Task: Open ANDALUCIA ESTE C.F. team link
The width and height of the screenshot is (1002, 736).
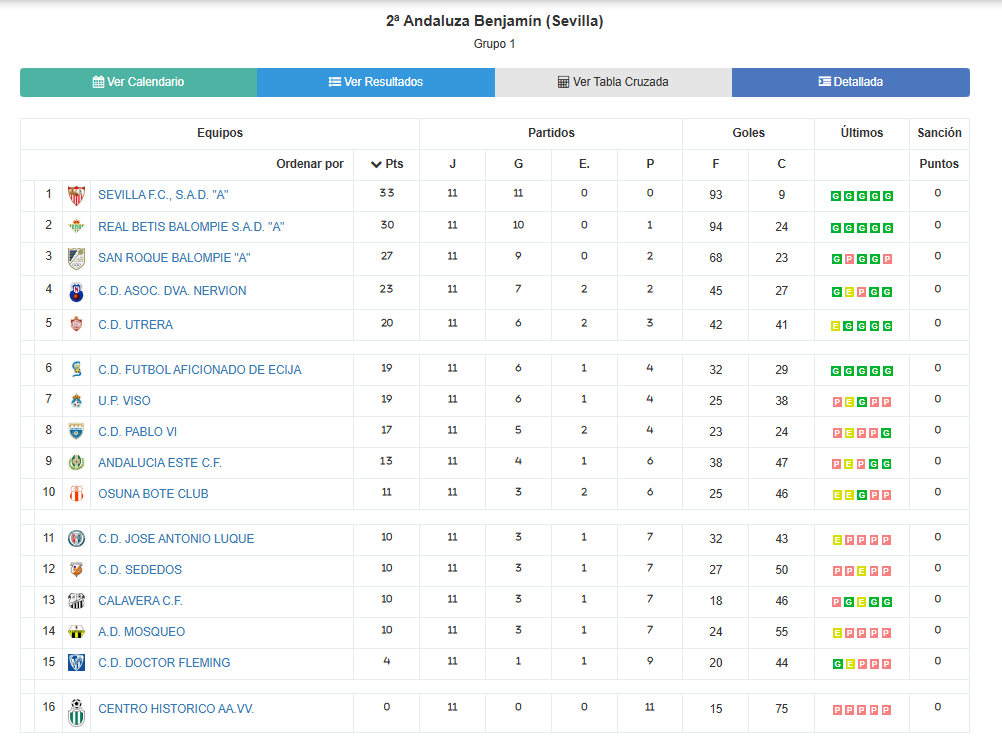Action: (160, 463)
